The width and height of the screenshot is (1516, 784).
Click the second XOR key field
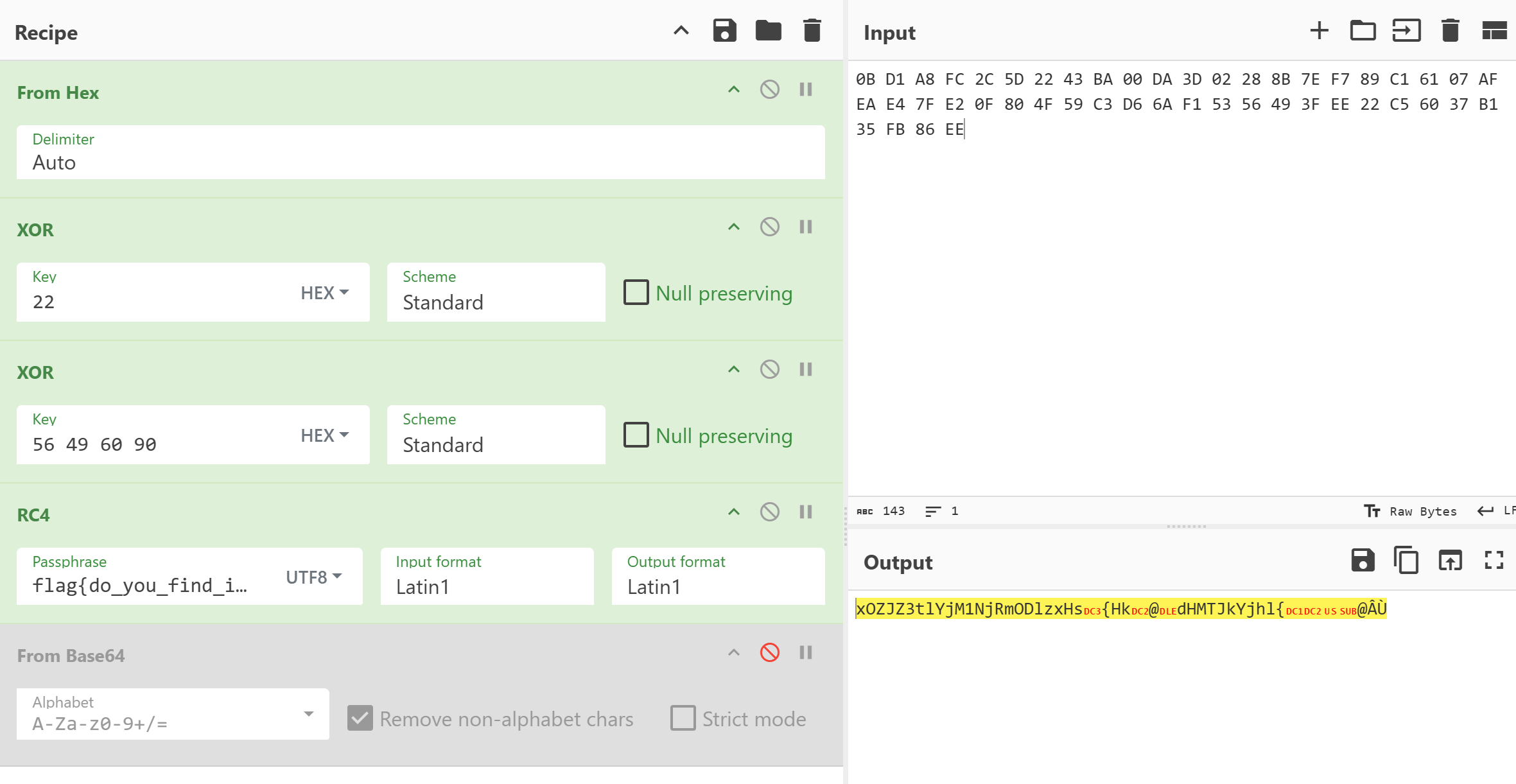pyautogui.click(x=161, y=444)
